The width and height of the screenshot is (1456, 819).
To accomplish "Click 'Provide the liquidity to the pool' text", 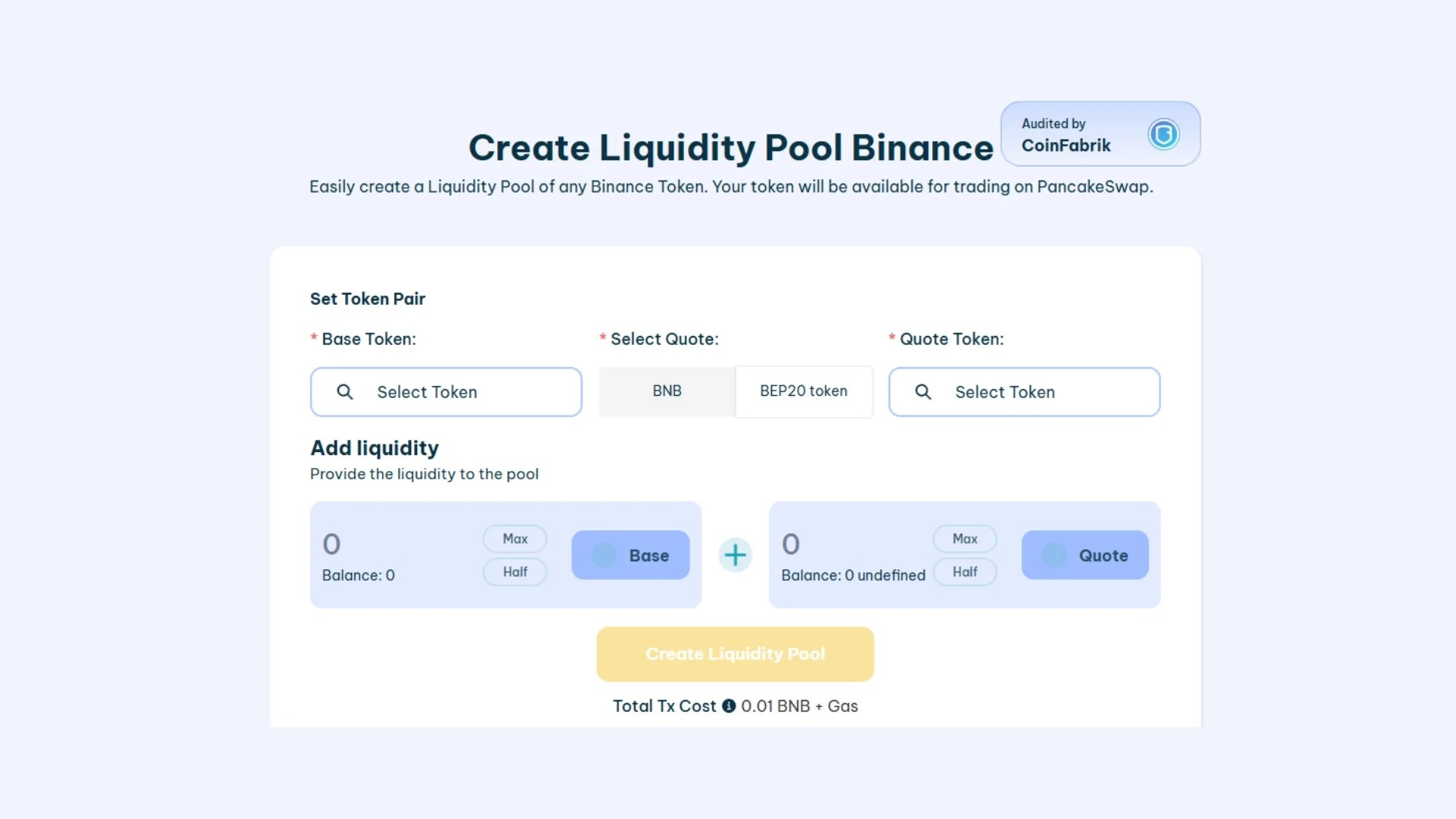I will (424, 474).
